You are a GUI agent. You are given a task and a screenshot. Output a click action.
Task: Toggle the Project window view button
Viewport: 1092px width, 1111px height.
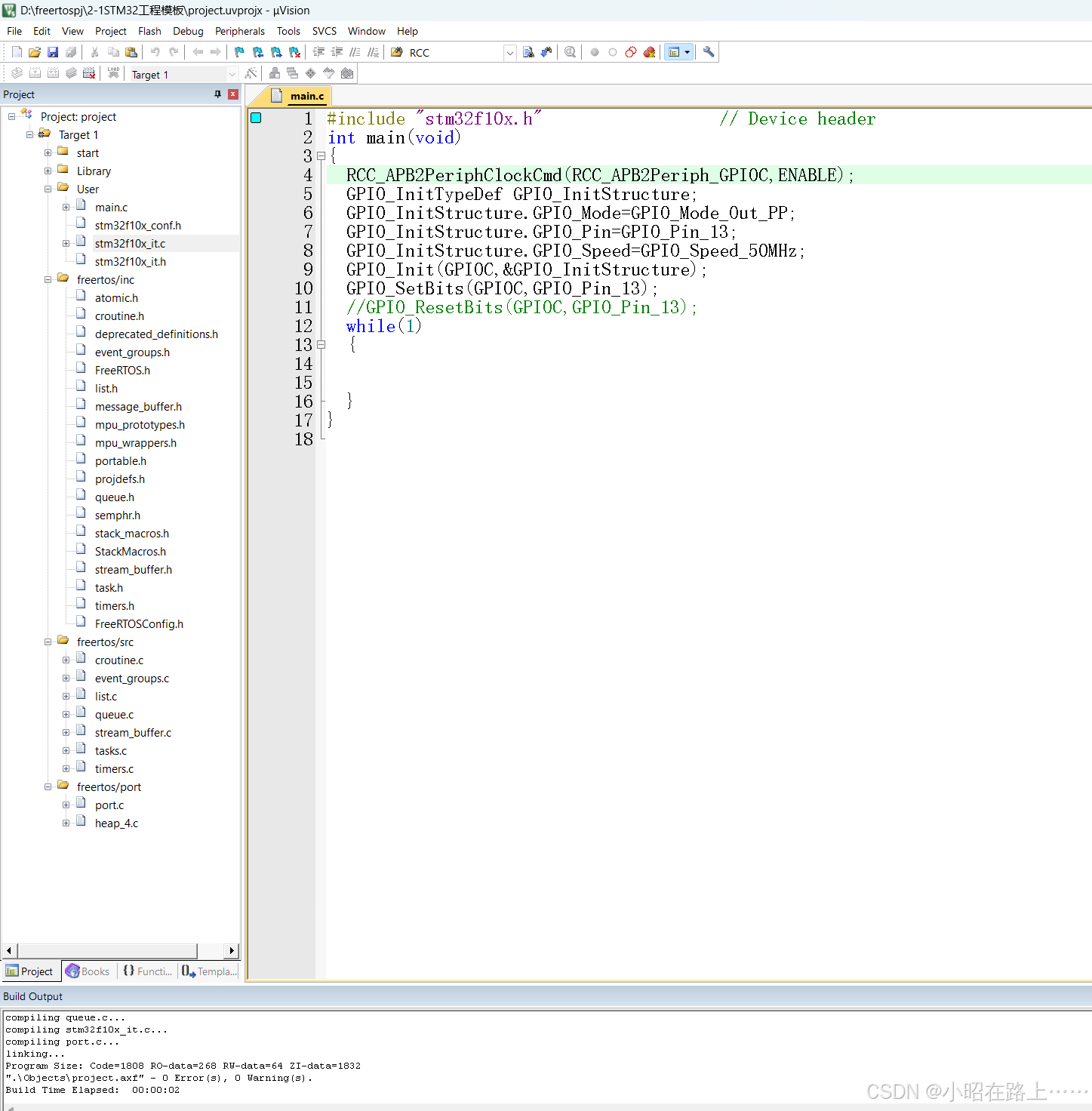tap(675, 52)
